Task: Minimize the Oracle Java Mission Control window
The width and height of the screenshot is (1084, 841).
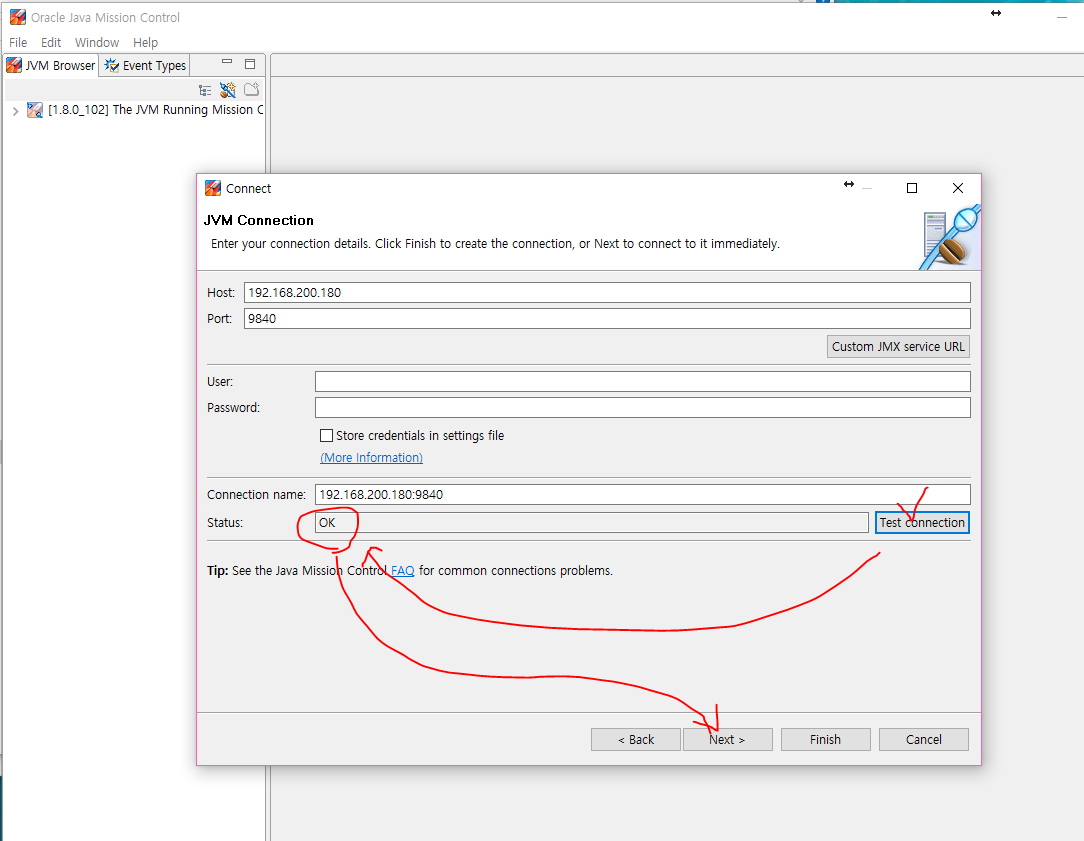Action: coord(1062,17)
